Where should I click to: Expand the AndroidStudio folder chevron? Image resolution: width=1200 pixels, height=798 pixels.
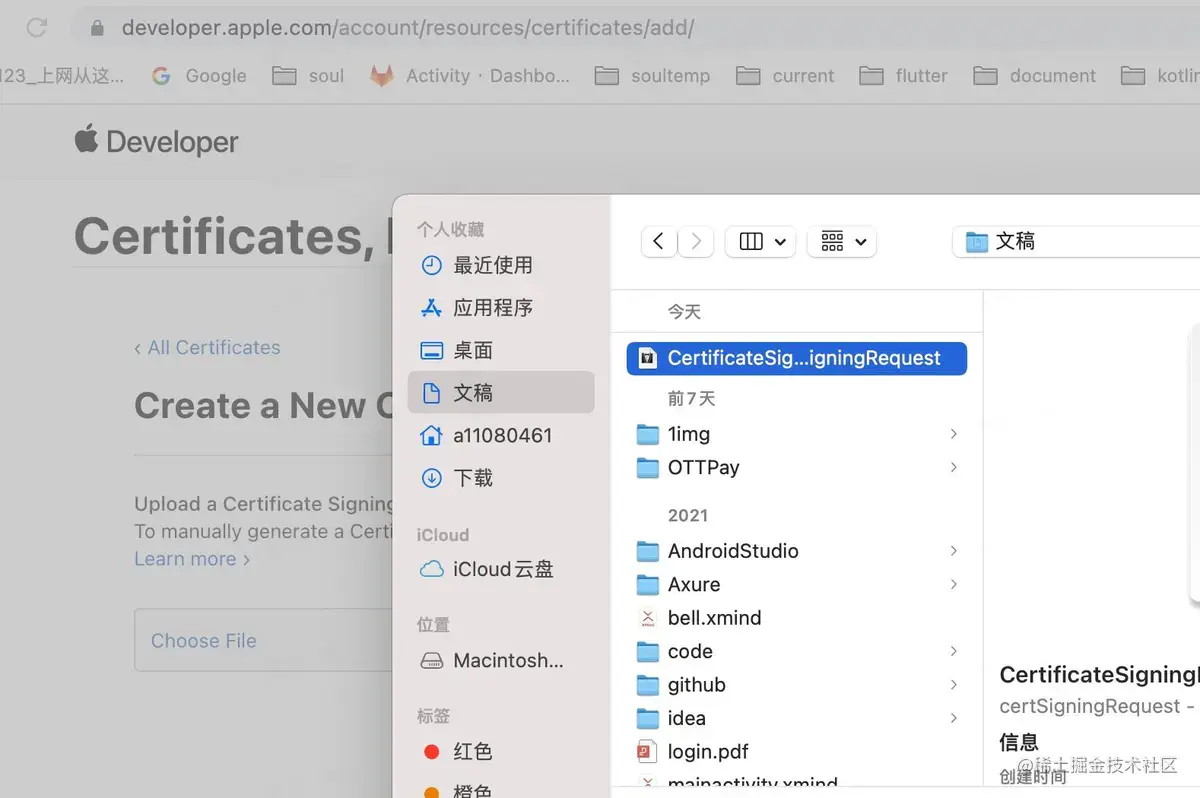pyautogui.click(x=953, y=551)
